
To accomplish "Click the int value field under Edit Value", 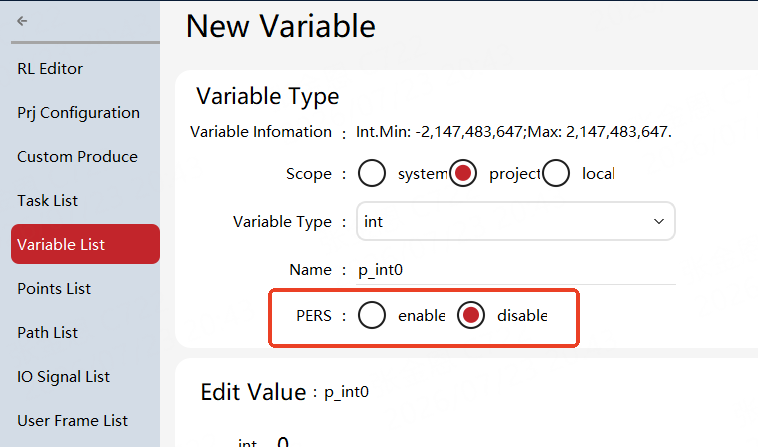I will 283,441.
